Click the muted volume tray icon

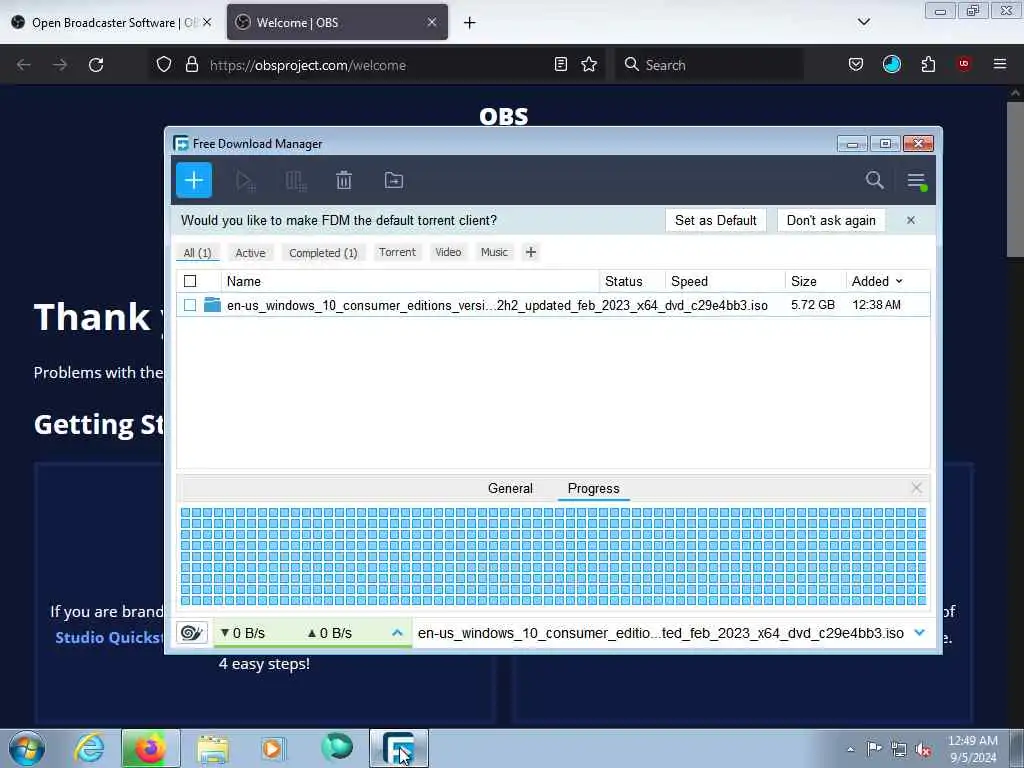[x=923, y=749]
